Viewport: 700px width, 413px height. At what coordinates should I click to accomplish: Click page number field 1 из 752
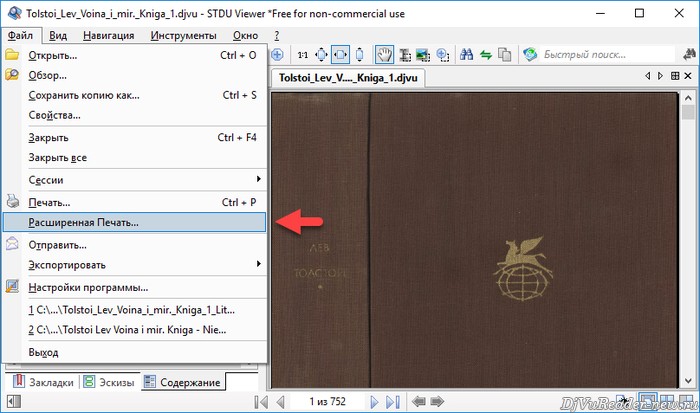pos(328,402)
